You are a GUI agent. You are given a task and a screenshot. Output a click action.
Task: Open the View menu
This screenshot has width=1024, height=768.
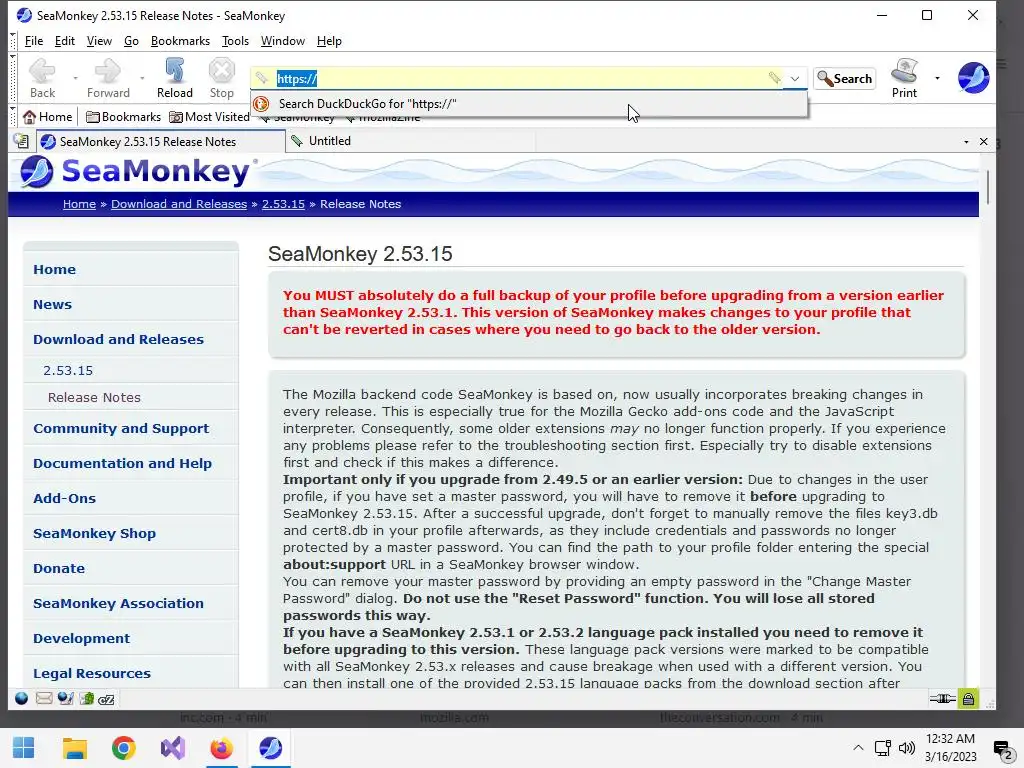pos(99,41)
